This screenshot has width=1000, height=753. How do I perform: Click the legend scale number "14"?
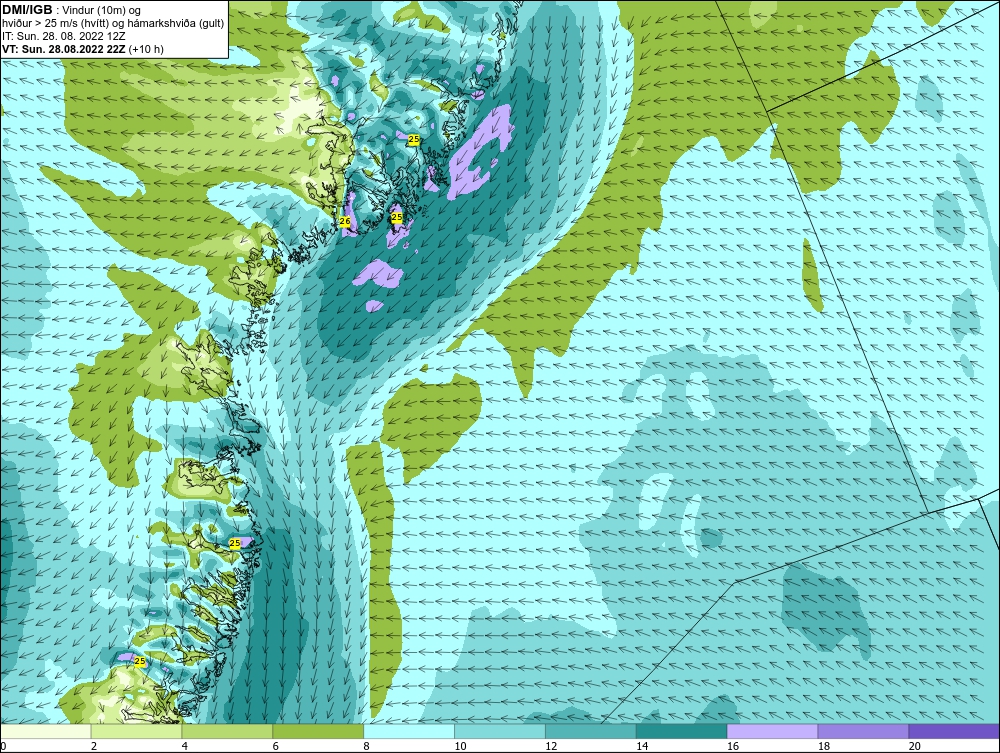click(x=642, y=746)
